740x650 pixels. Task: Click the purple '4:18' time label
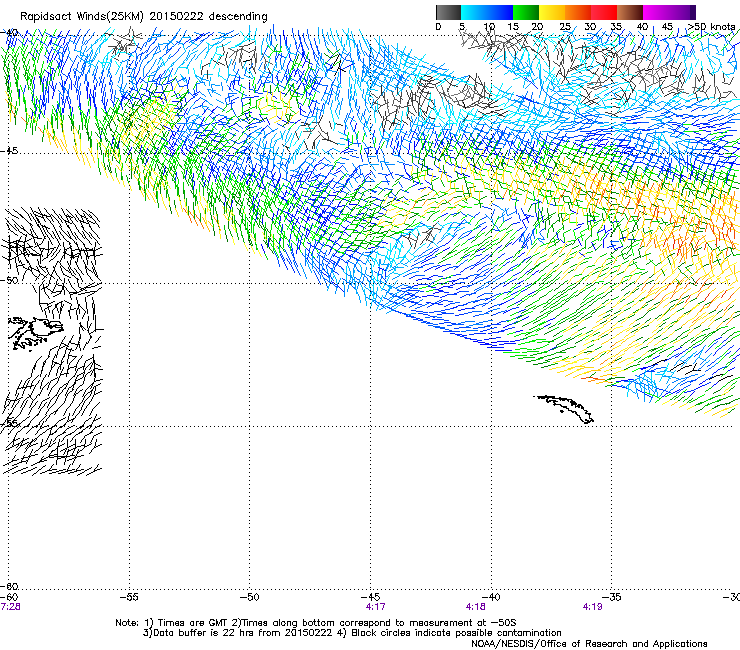pyautogui.click(x=475, y=607)
